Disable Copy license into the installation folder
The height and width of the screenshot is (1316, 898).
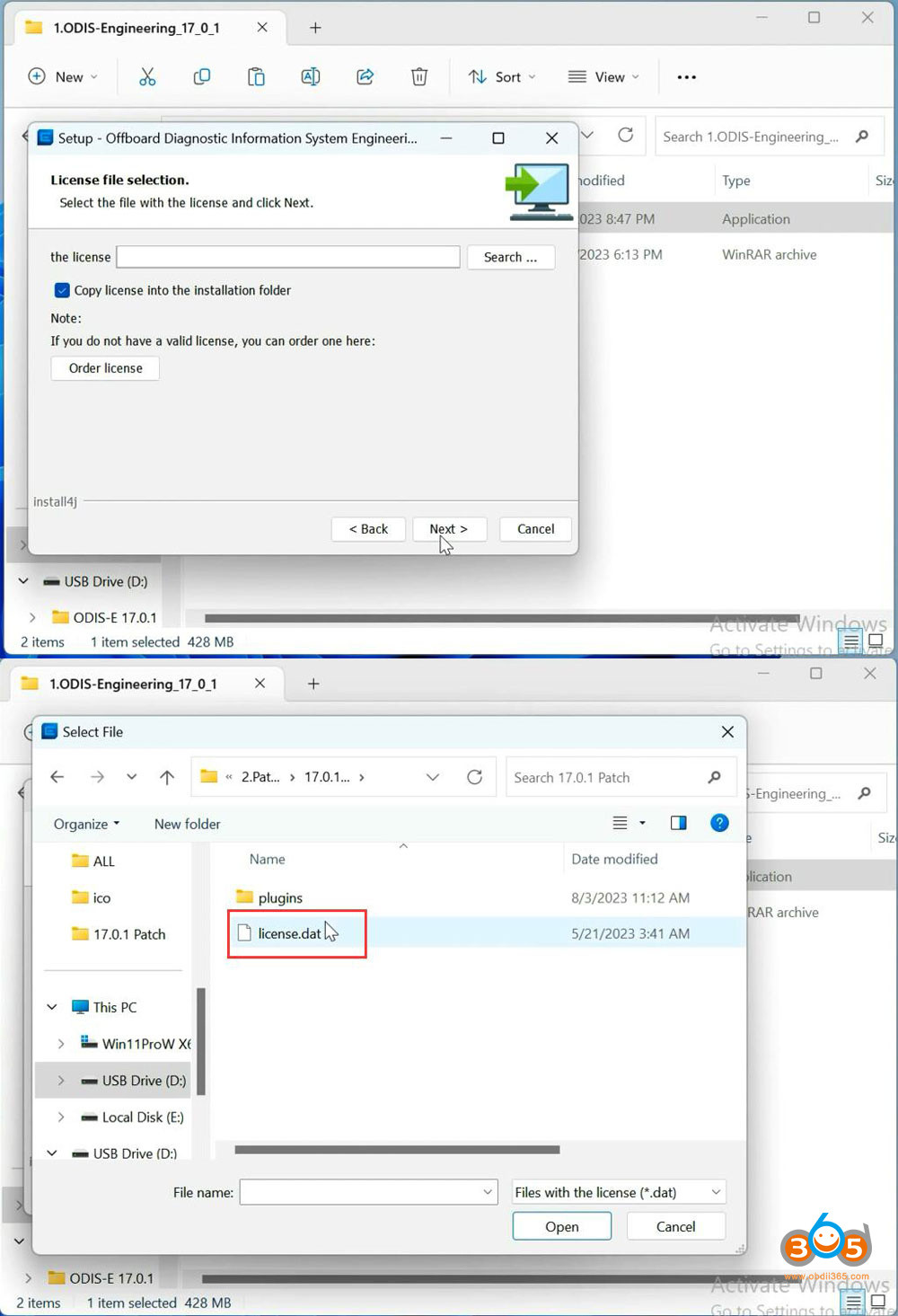61,290
